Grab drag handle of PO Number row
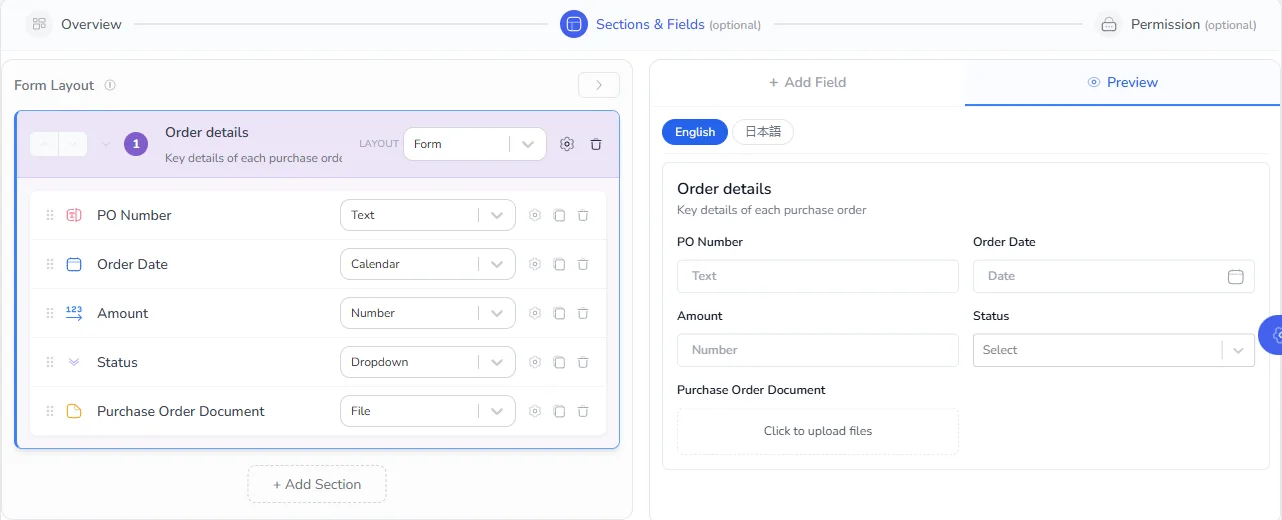 [x=50, y=215]
